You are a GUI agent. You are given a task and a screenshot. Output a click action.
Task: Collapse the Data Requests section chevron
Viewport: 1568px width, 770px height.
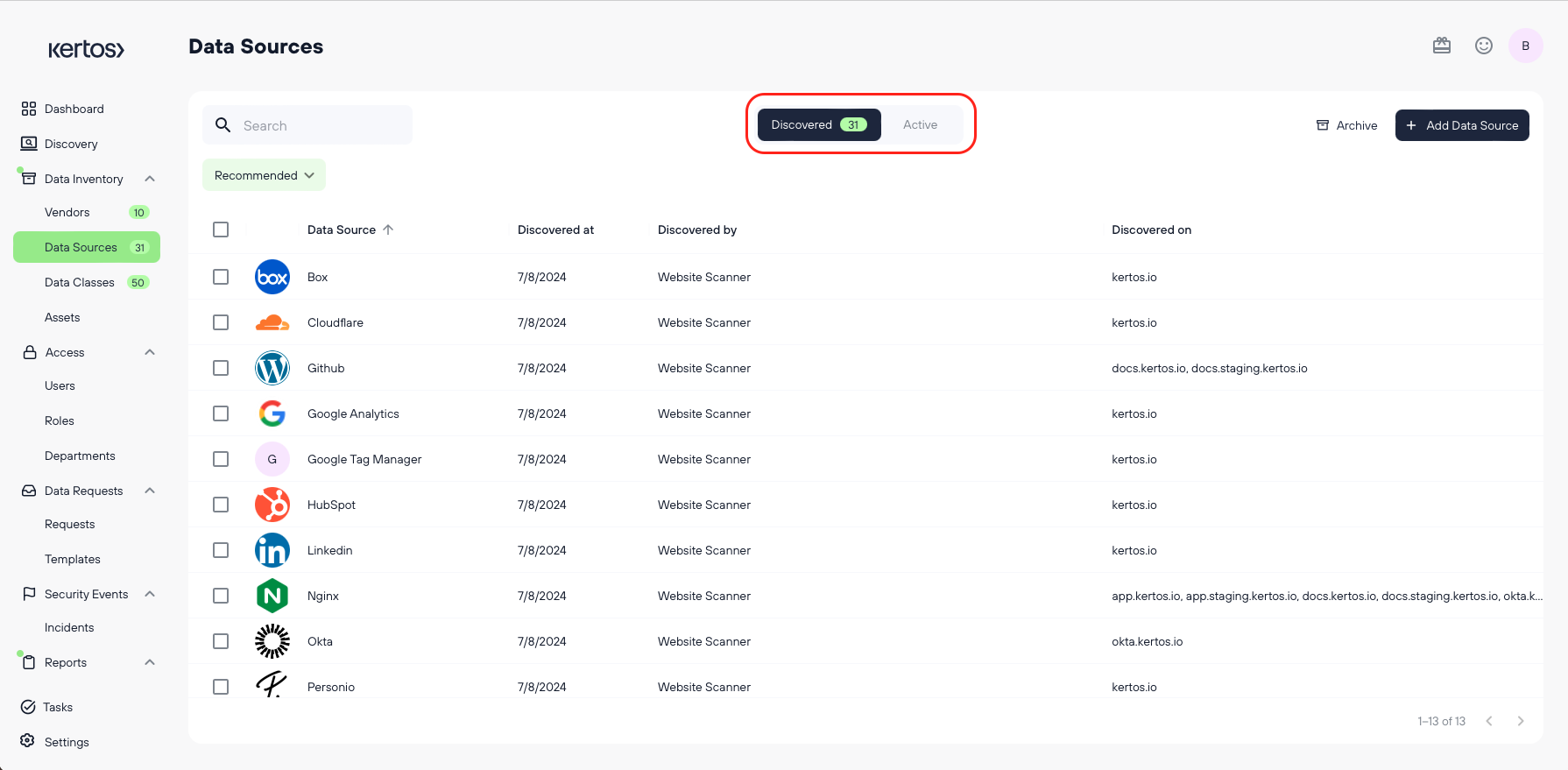(150, 491)
